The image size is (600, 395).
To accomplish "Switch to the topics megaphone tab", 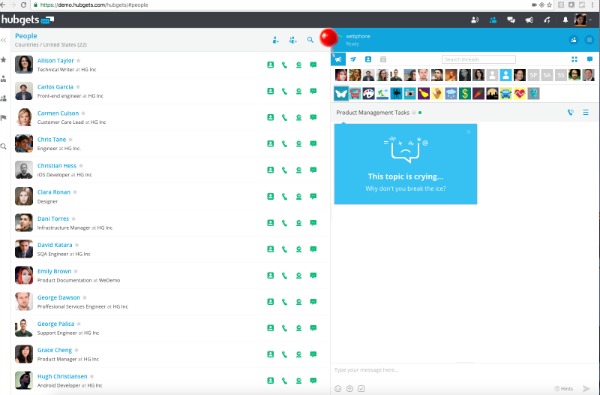I will click(x=338, y=59).
